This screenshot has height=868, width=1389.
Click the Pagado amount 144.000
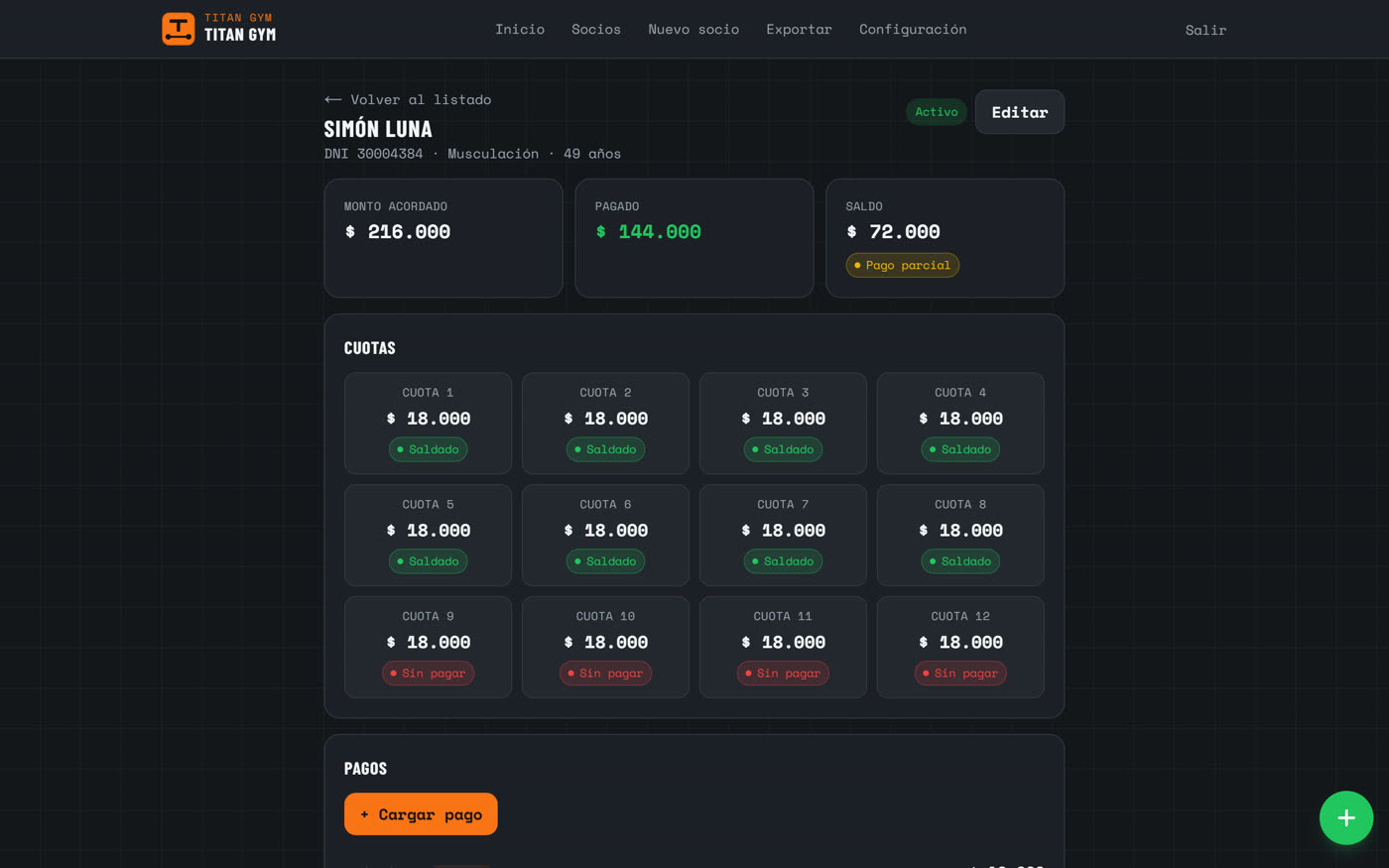(x=648, y=232)
